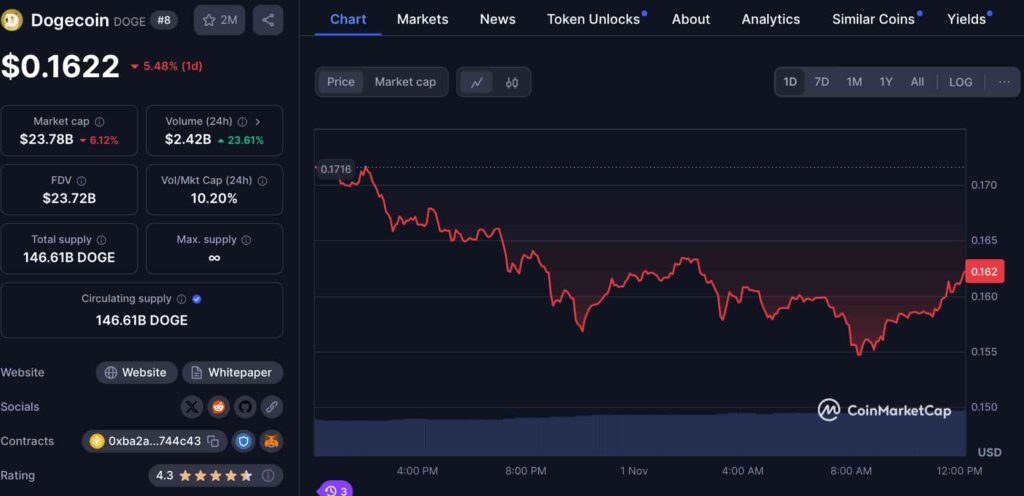
Task: Open Total supply info icon
Action: (x=101, y=240)
